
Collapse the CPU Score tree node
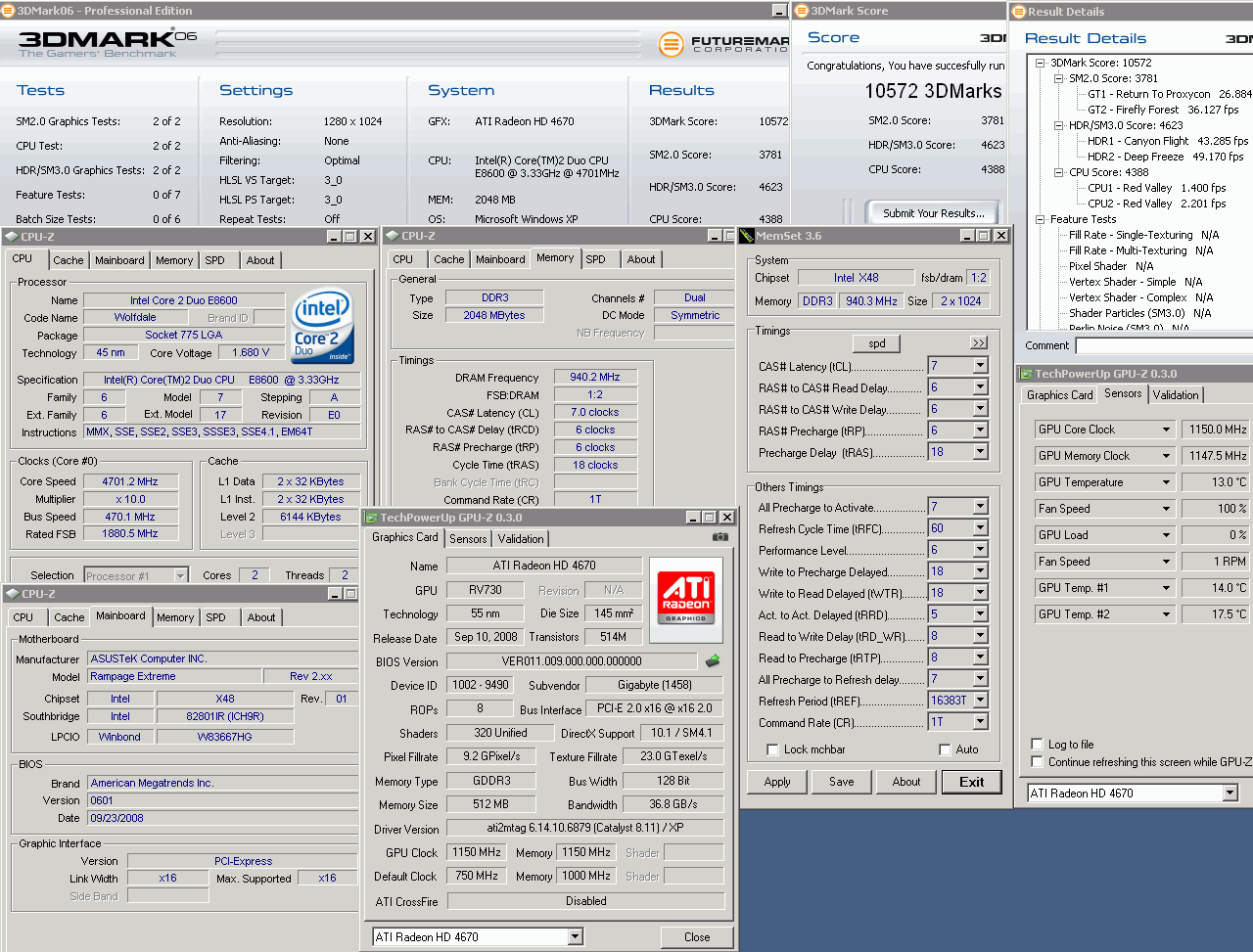click(1059, 172)
